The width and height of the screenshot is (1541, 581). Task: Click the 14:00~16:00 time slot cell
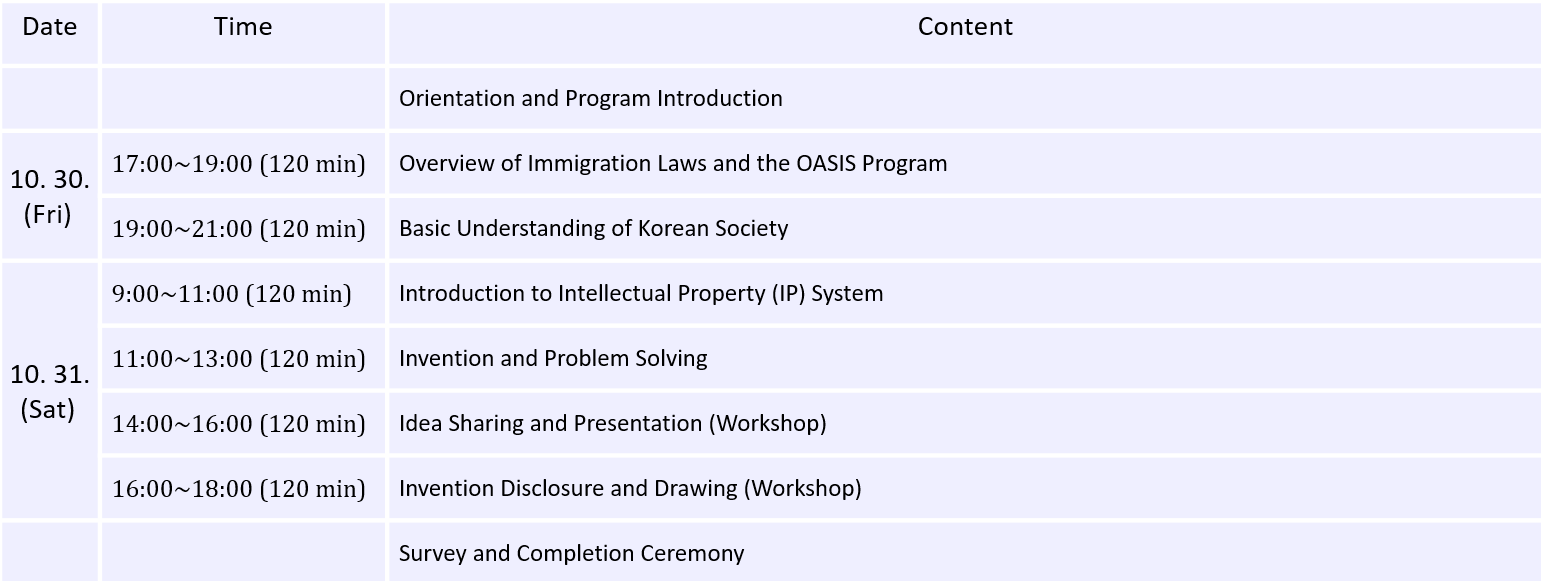239,424
